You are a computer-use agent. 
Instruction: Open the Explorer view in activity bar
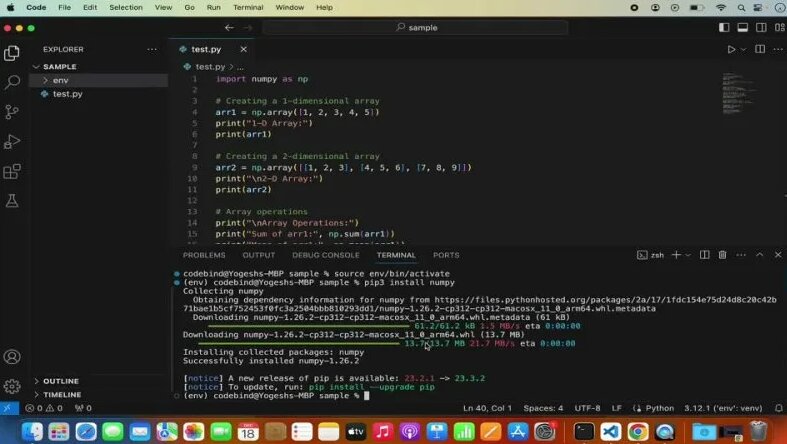point(12,53)
